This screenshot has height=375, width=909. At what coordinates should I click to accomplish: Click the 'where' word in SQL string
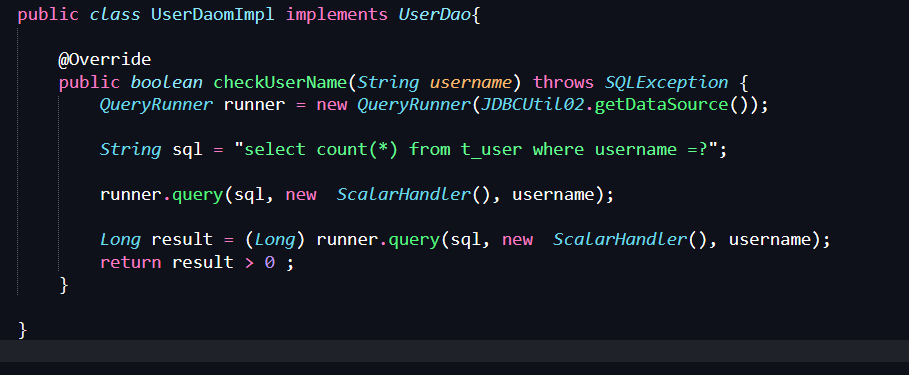pyautogui.click(x=558, y=150)
